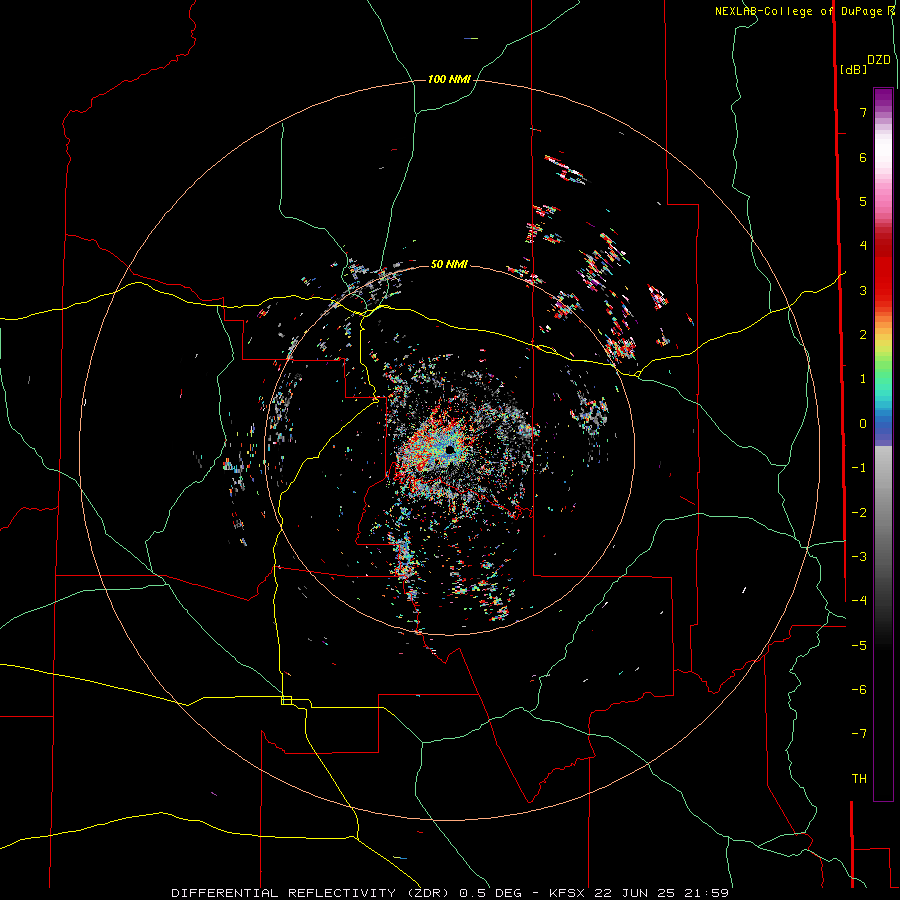Click the radar site center dot

(x=449, y=449)
